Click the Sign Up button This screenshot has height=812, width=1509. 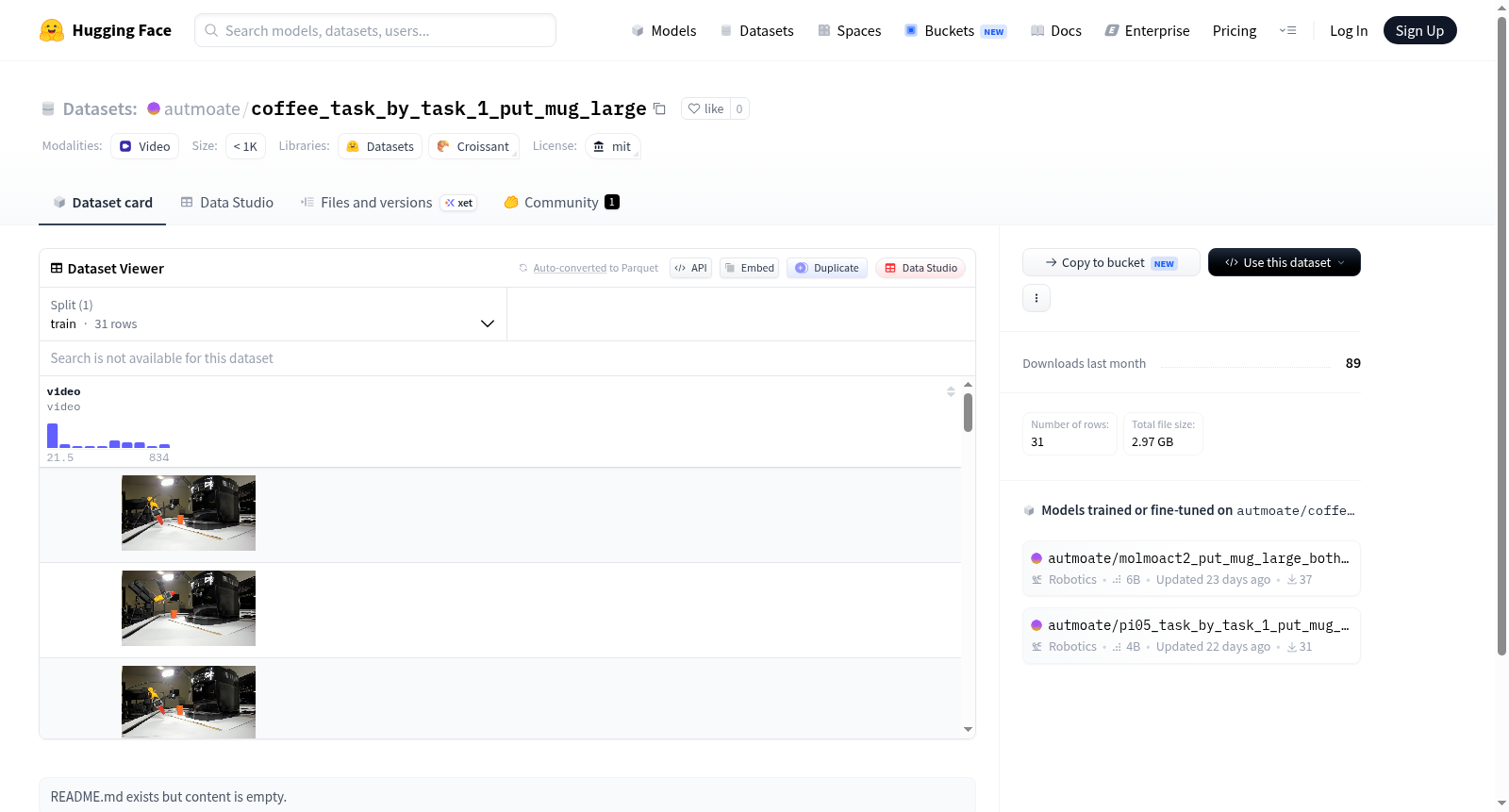(1419, 30)
